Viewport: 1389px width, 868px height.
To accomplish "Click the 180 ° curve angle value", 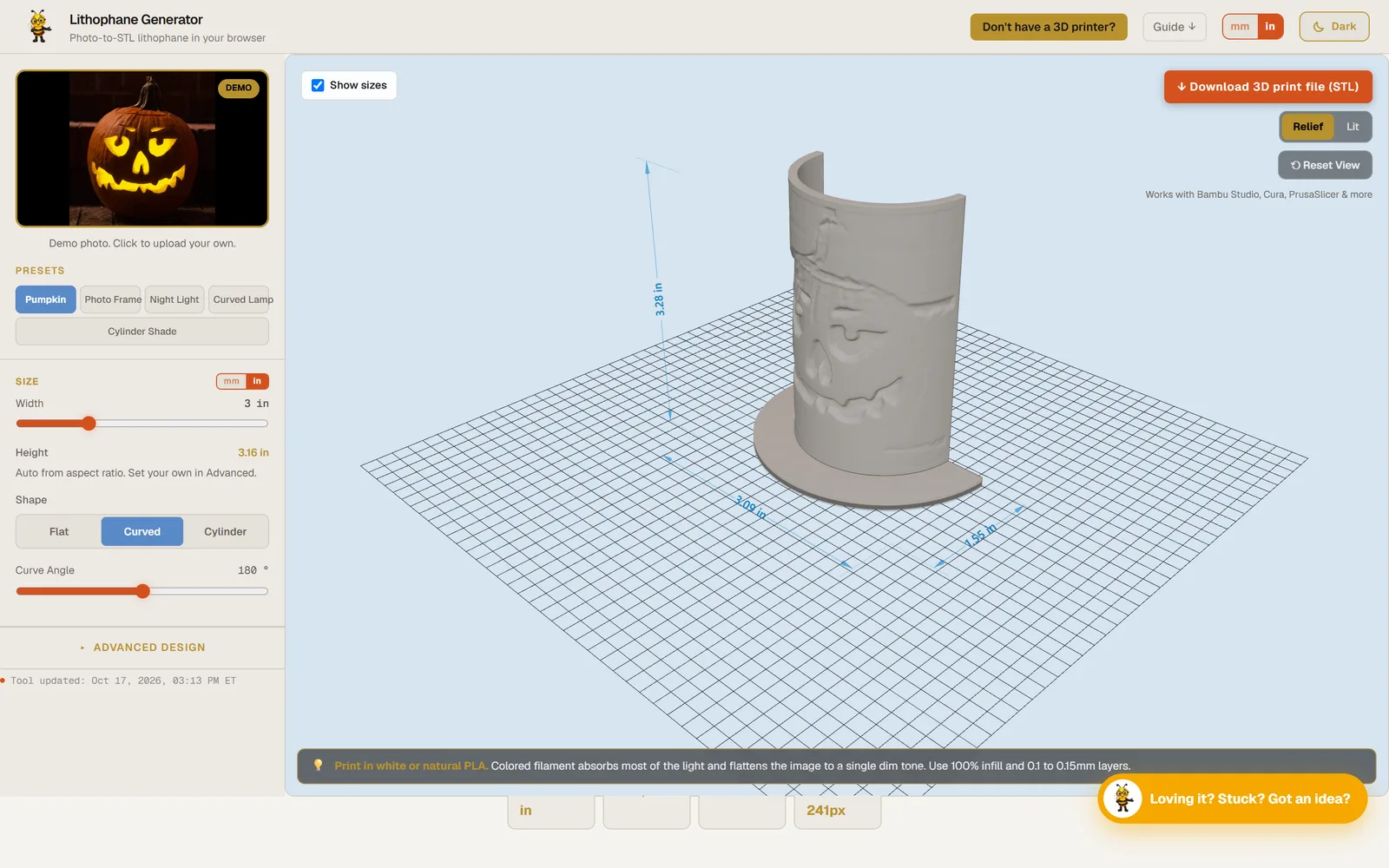I will (x=253, y=570).
